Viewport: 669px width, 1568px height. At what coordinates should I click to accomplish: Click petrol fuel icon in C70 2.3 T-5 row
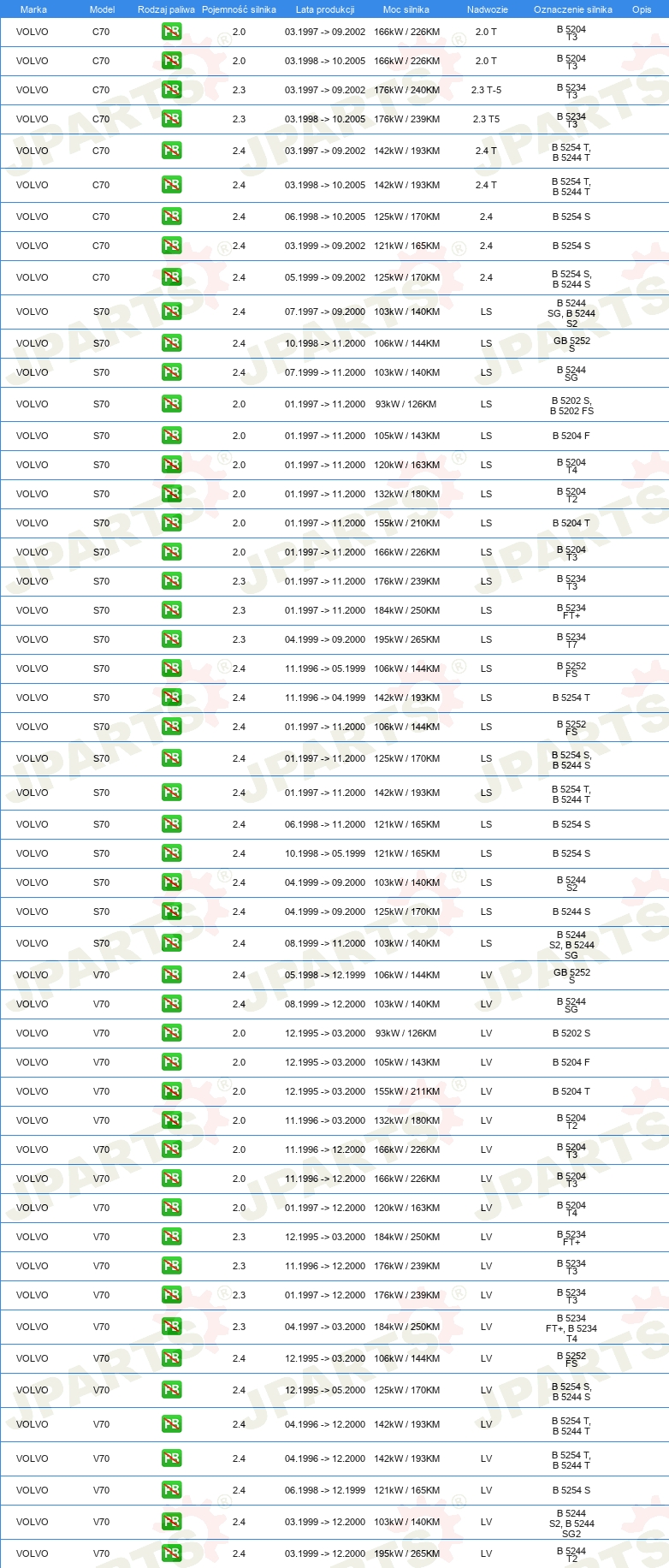click(x=172, y=90)
